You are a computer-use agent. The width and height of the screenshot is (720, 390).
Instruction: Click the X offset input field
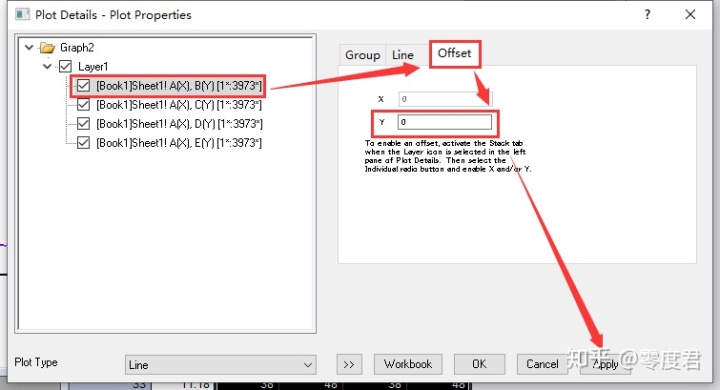click(x=444, y=99)
